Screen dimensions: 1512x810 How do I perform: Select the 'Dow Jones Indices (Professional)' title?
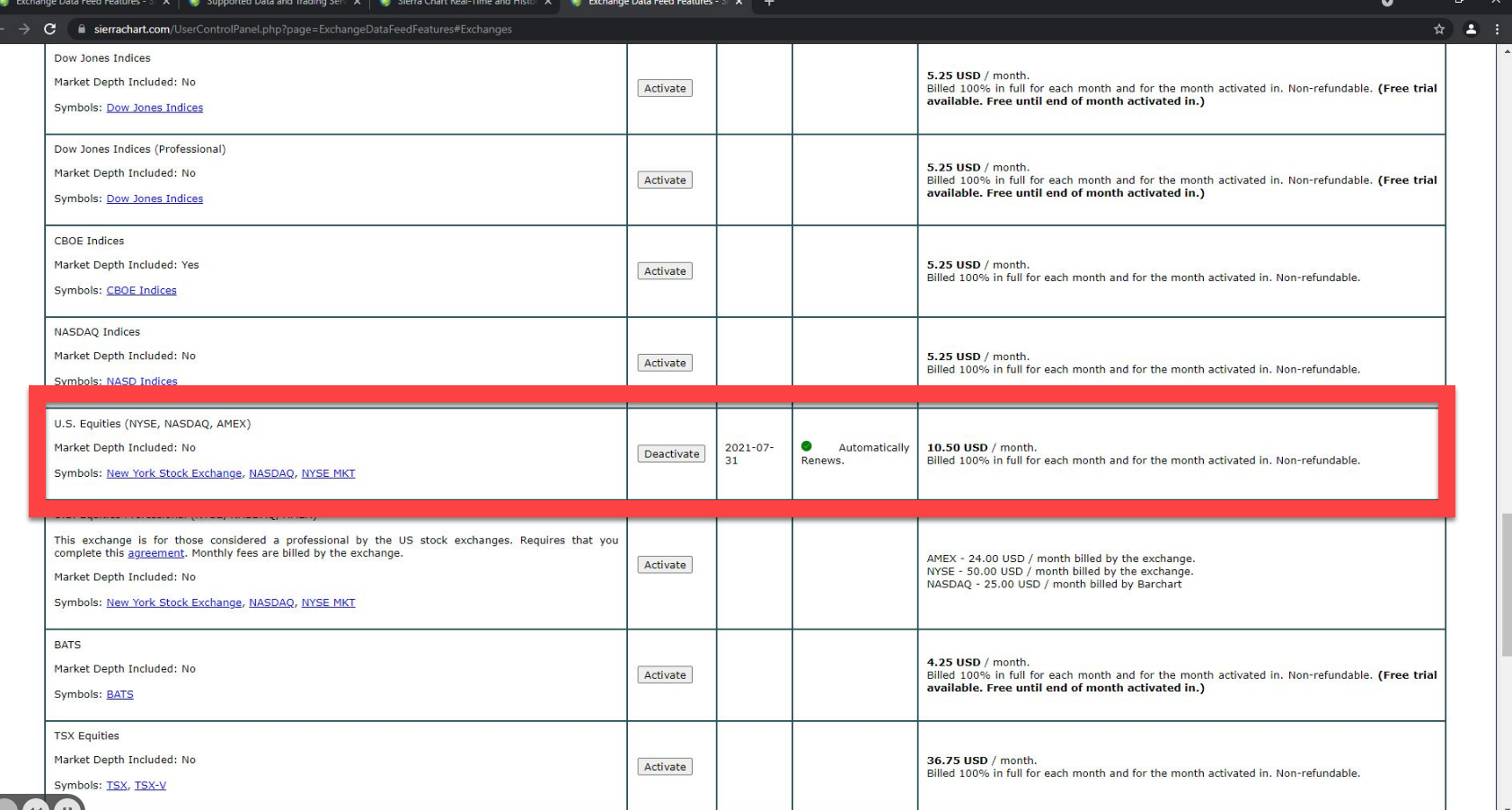[140, 149]
